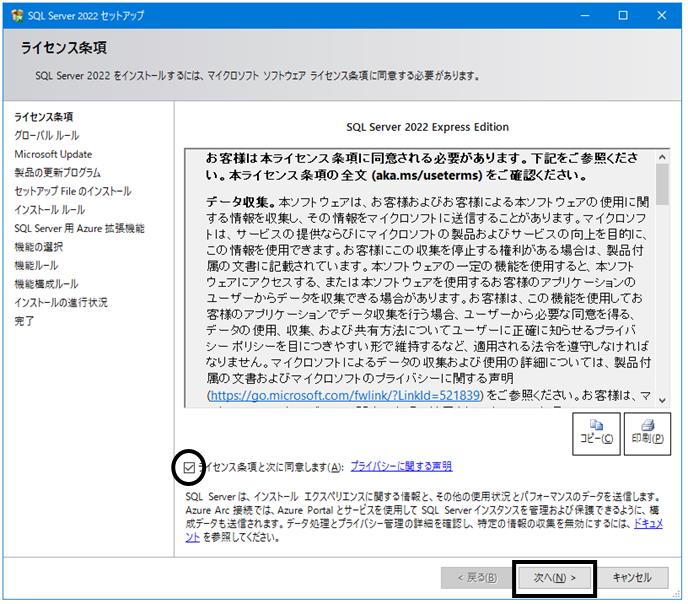This screenshot has height=604, width=688.
Task: Click the license text scrollbar thumb
Action: [x=662, y=184]
